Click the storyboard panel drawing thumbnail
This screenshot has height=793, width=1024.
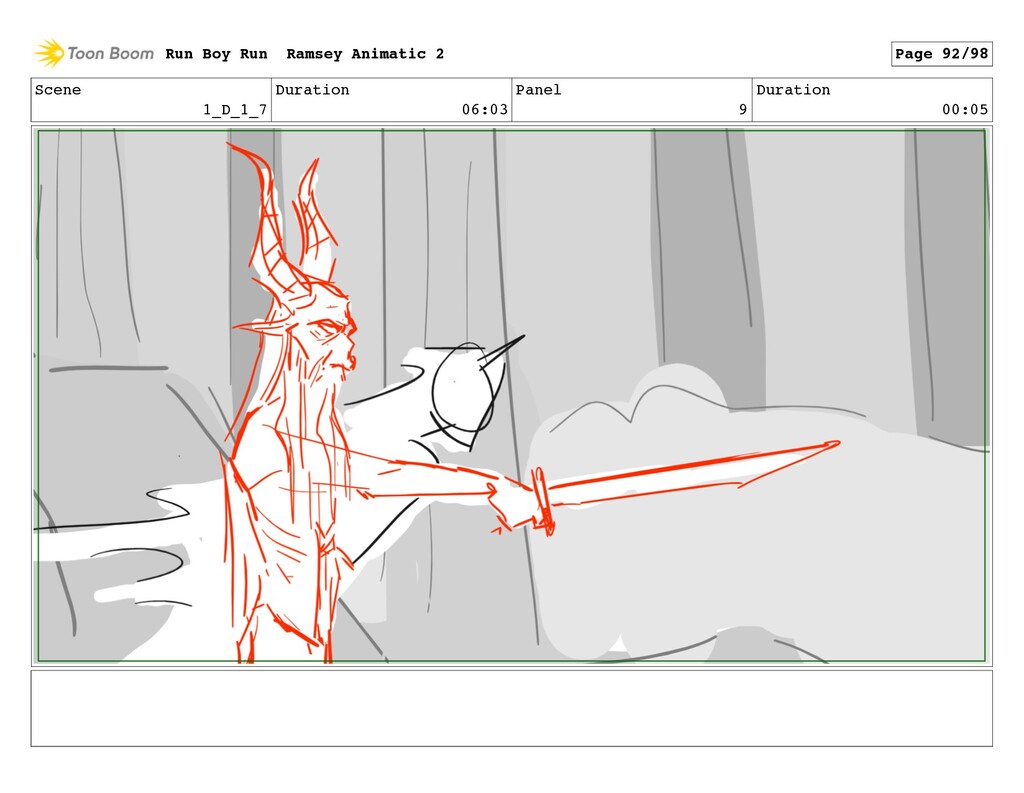tap(511, 396)
